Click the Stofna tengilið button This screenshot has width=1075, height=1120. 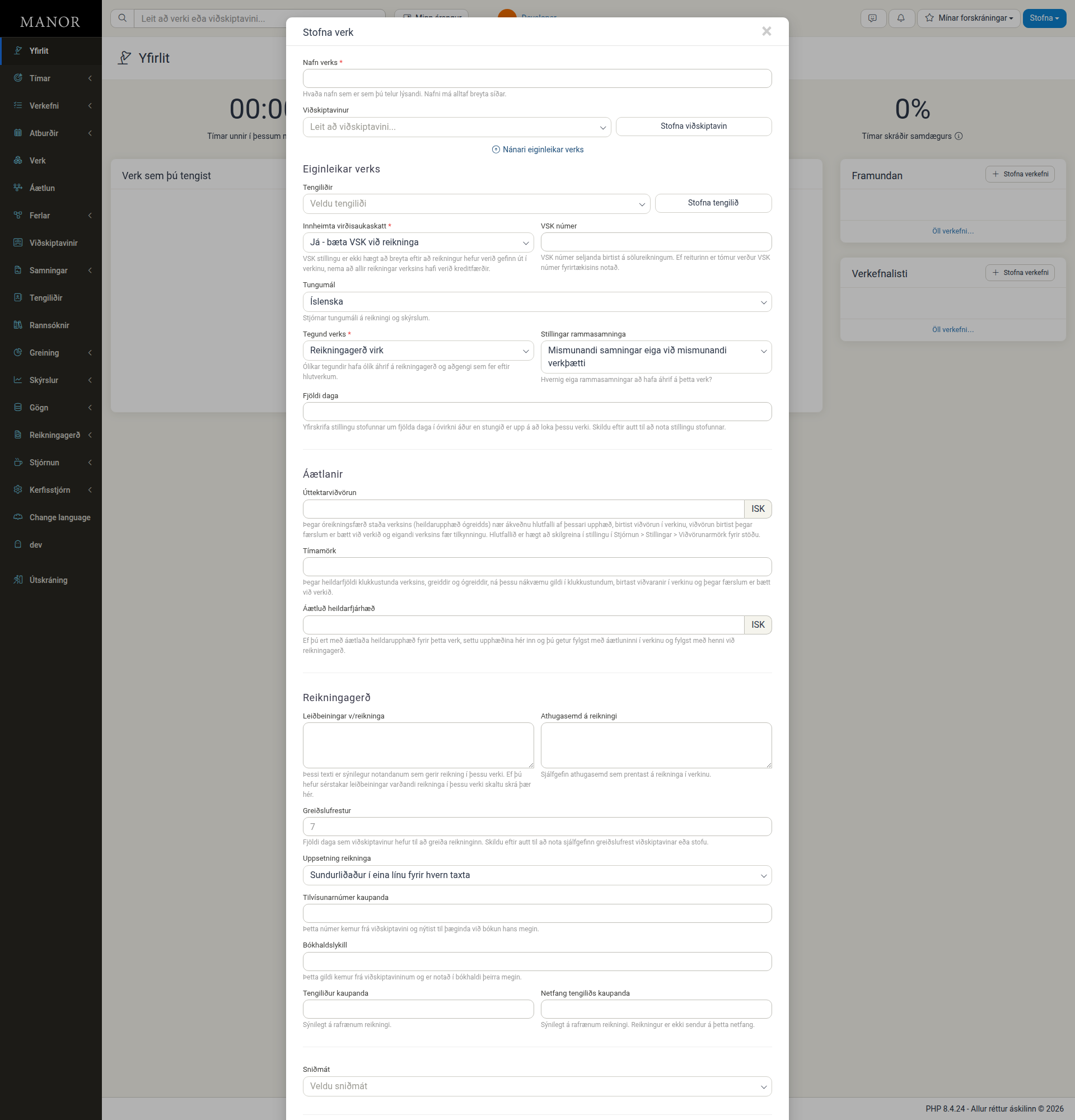pos(713,203)
